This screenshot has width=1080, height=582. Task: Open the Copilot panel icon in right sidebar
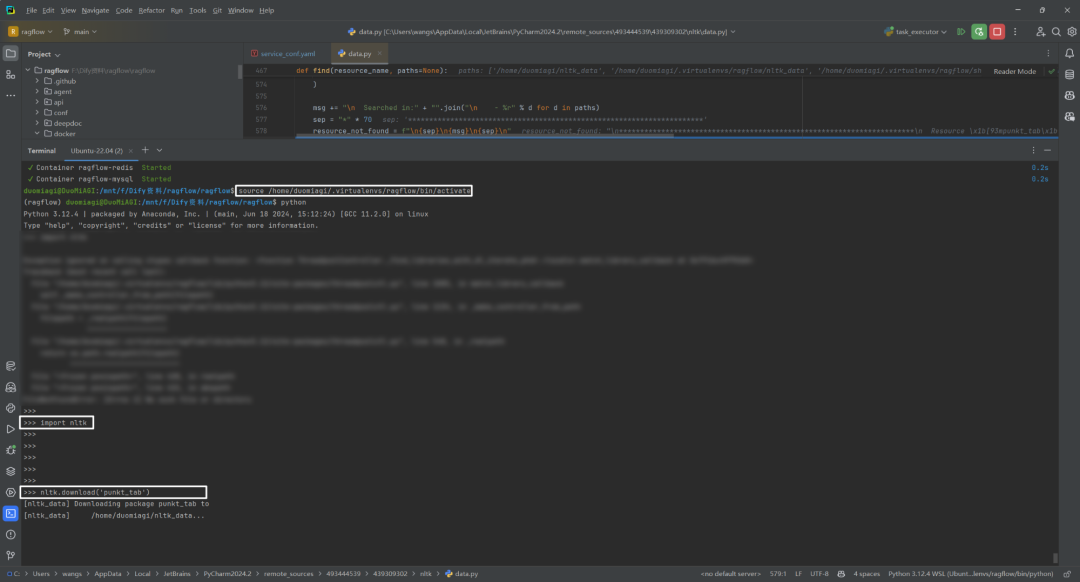(1069, 95)
